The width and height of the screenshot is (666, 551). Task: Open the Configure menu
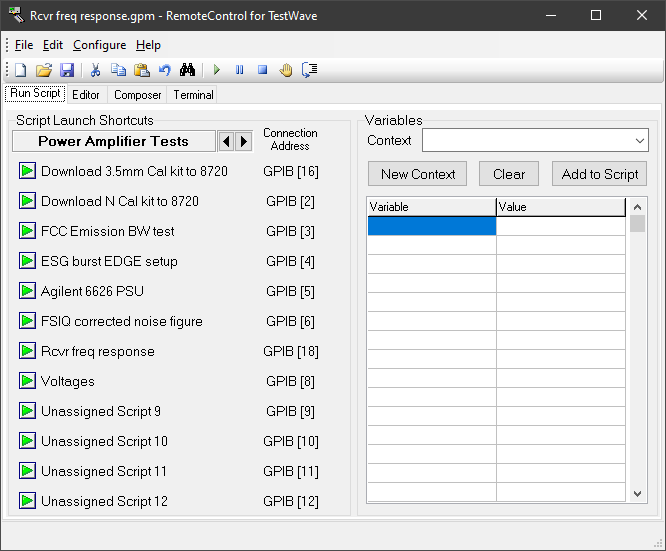click(99, 45)
